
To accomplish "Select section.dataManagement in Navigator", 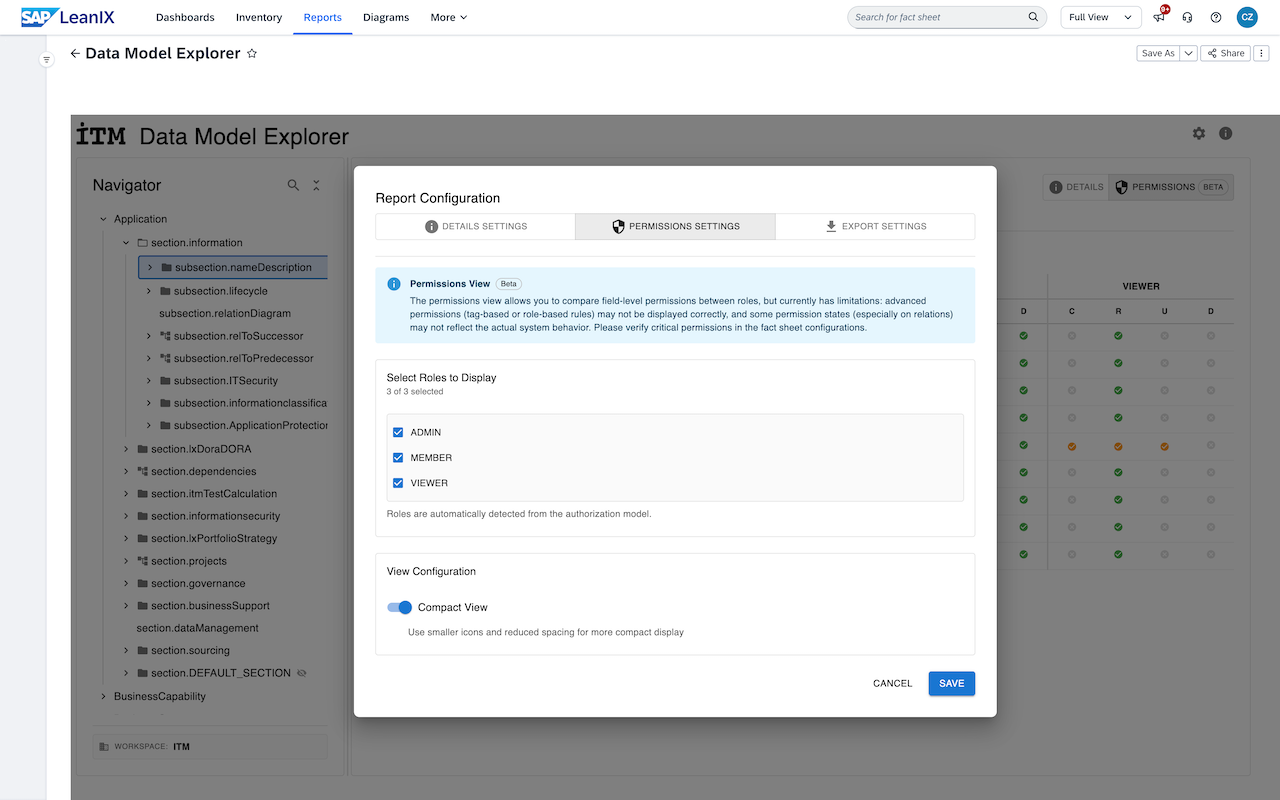I will (198, 628).
